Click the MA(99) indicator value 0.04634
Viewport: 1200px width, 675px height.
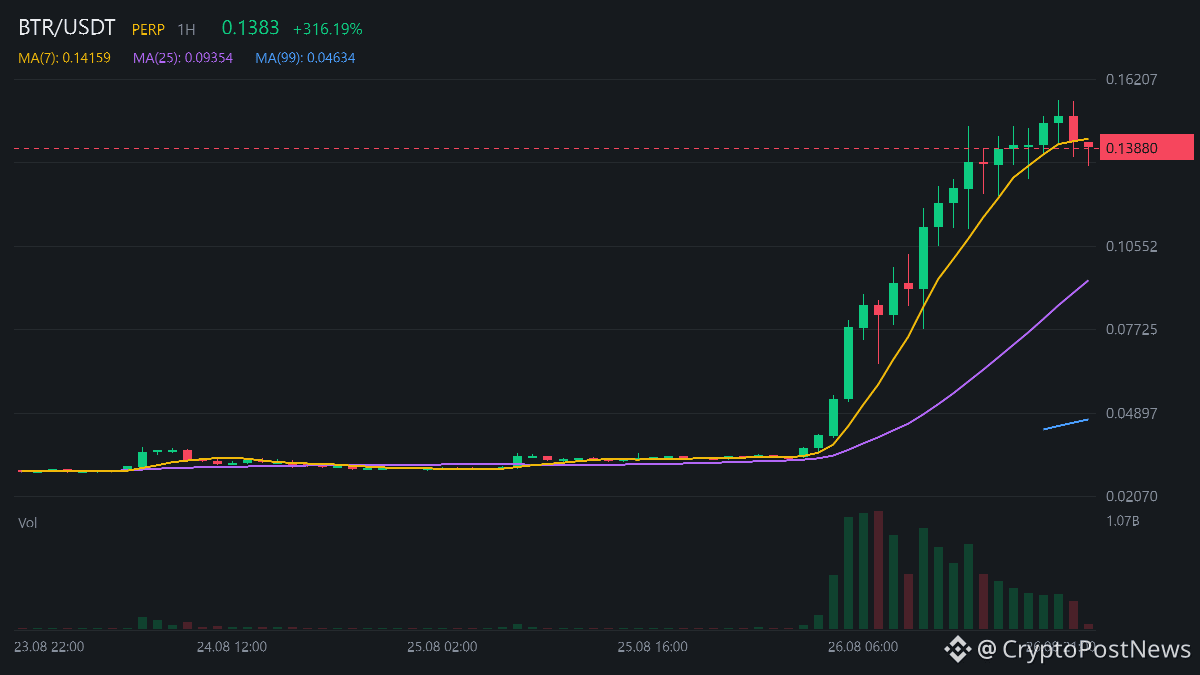(x=305, y=58)
